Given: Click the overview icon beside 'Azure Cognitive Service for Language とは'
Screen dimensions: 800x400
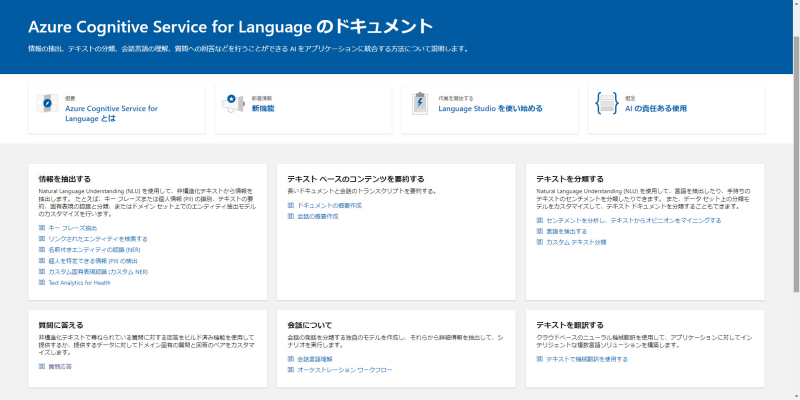Looking at the screenshot, I should pos(47,103).
